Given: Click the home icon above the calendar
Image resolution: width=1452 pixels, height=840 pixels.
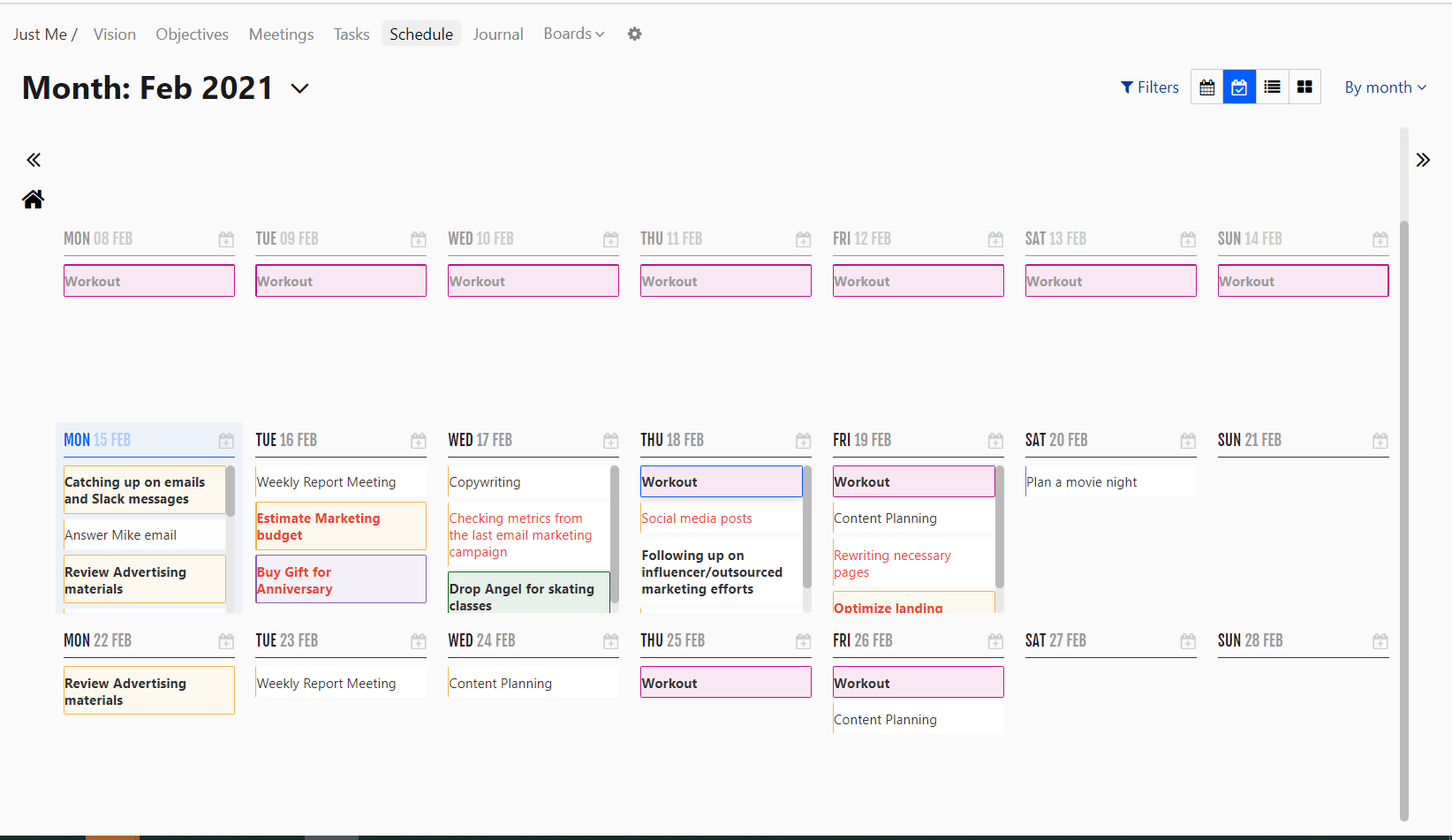Looking at the screenshot, I should (x=33, y=199).
